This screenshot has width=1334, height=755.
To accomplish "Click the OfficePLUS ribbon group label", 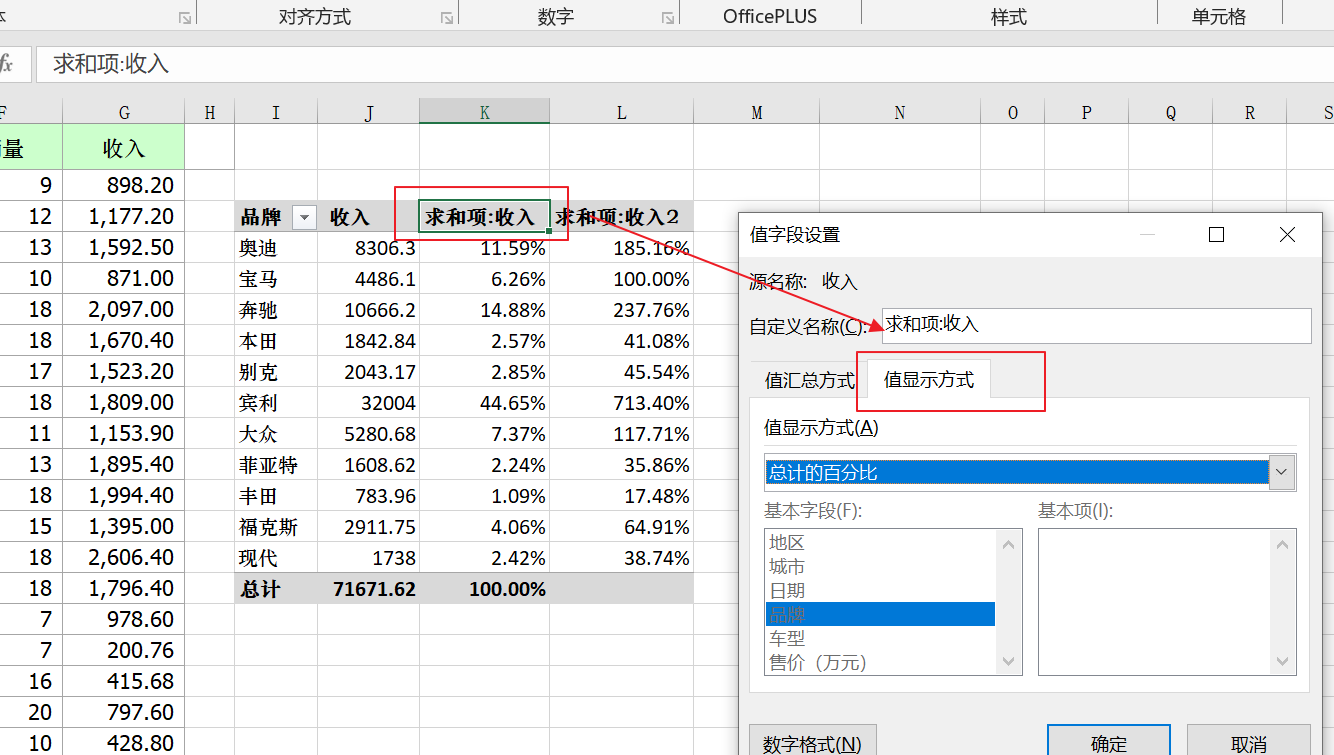I will 770,17.
